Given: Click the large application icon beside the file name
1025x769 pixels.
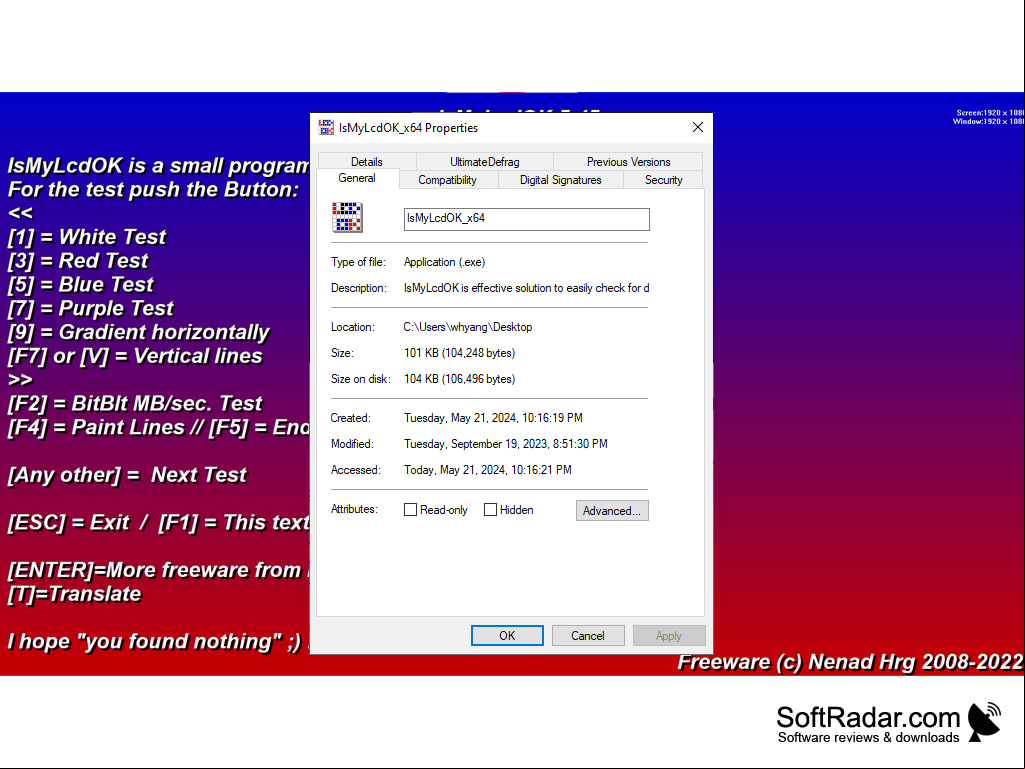Looking at the screenshot, I should (x=347, y=217).
